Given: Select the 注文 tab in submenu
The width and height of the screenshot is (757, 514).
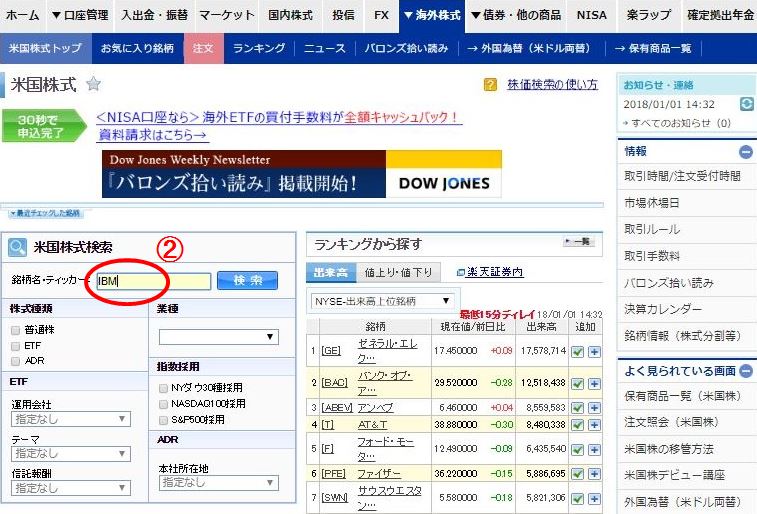Looking at the screenshot, I should (204, 48).
